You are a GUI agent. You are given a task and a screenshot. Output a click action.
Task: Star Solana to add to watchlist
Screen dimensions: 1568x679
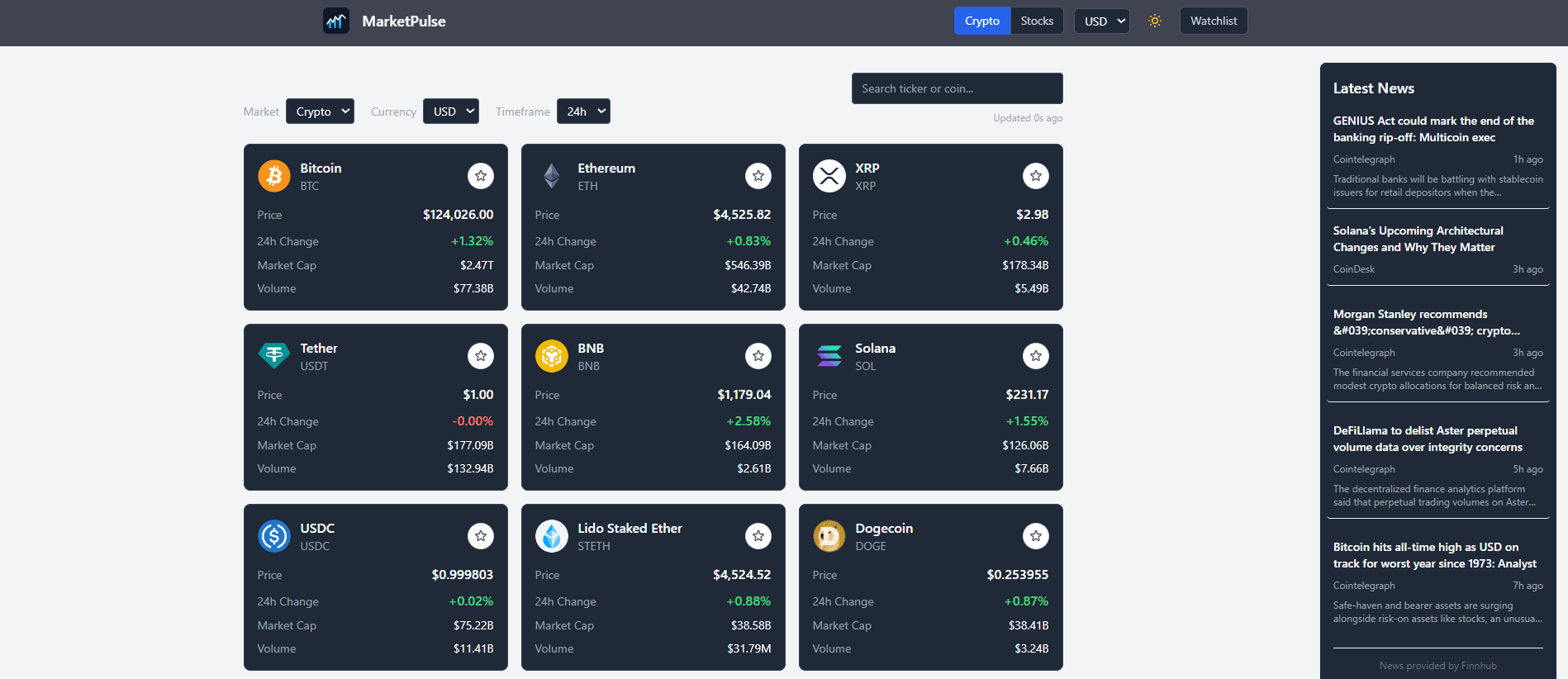point(1036,355)
